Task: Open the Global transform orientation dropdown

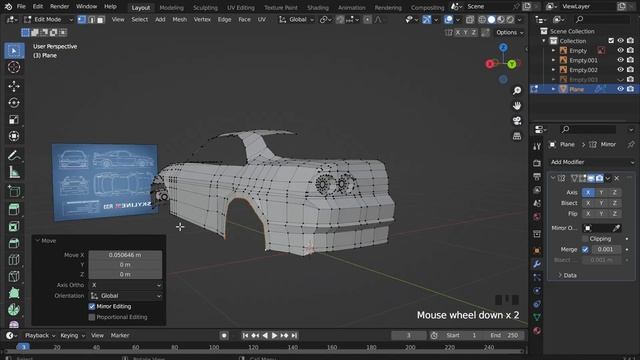Action: pos(297,20)
